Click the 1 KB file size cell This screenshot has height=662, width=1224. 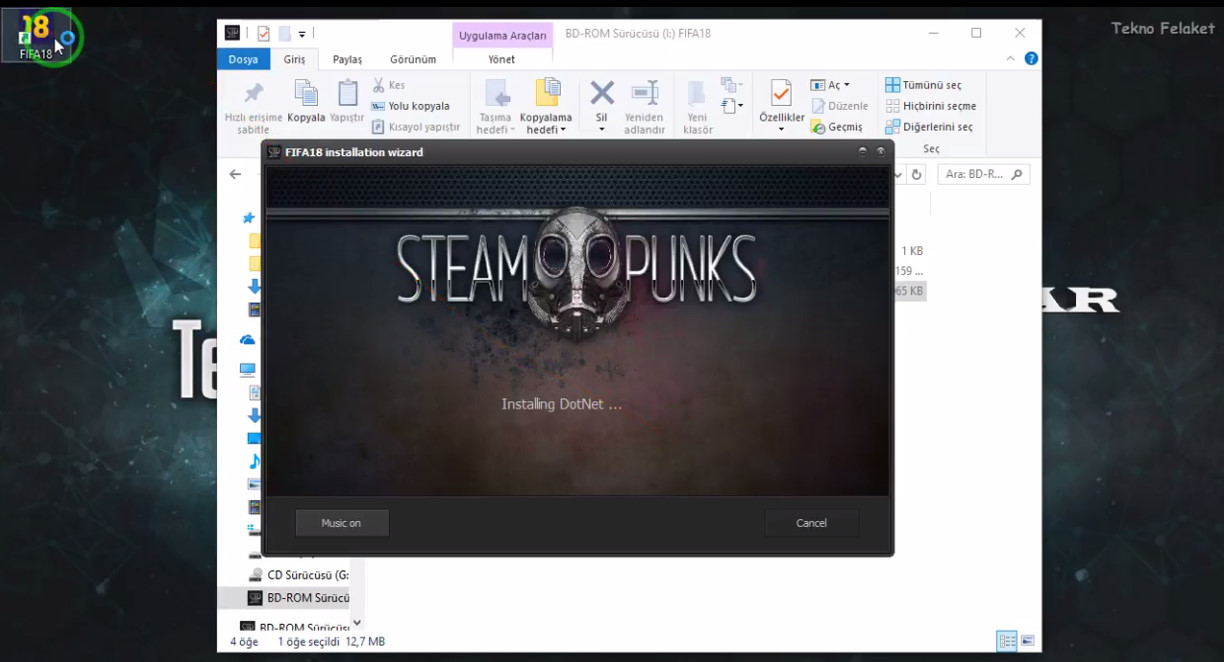tap(911, 251)
